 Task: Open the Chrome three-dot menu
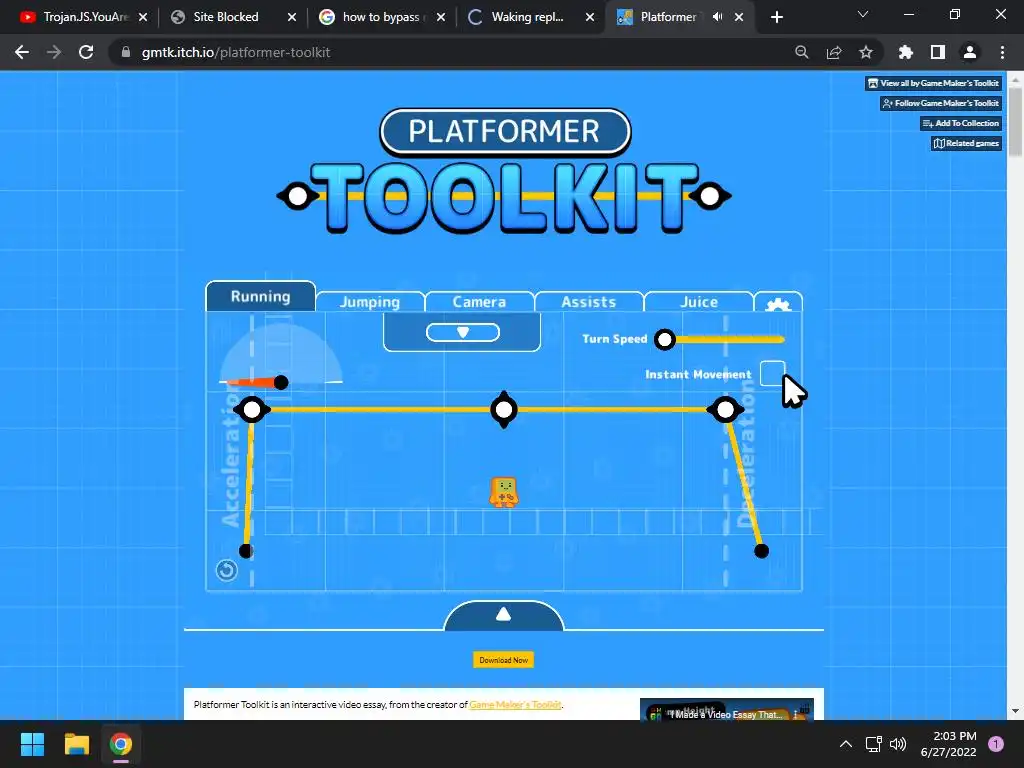pyautogui.click(x=1002, y=52)
